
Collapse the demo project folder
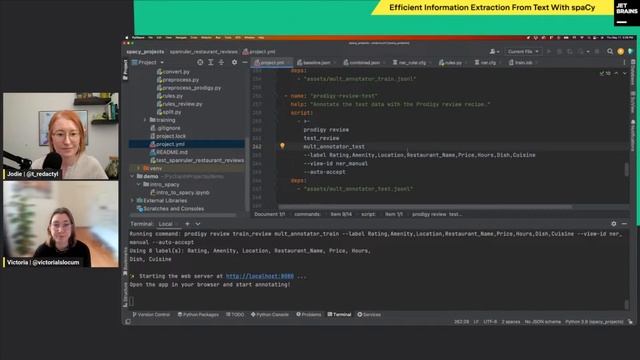(132, 176)
